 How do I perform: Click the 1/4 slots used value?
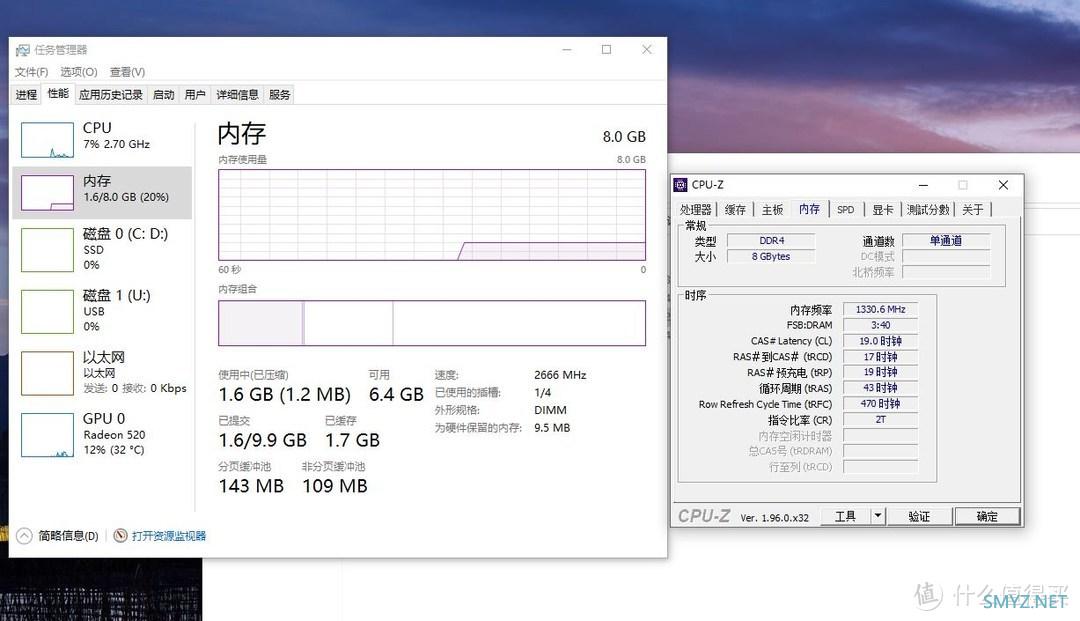tap(543, 392)
